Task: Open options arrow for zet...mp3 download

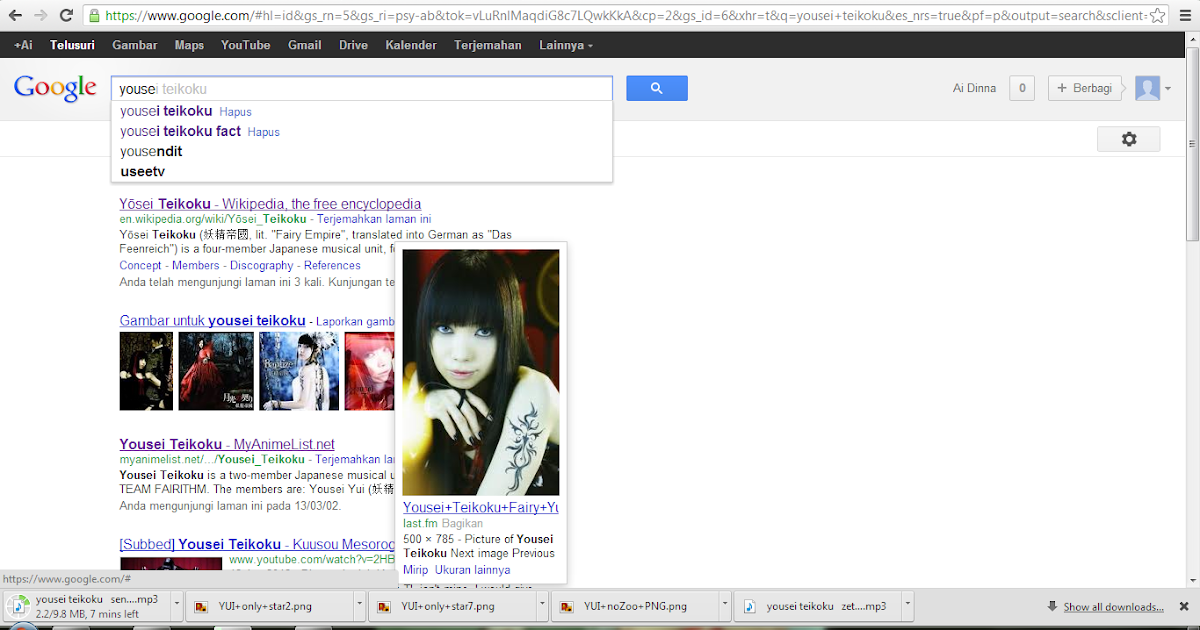Action: click(906, 606)
